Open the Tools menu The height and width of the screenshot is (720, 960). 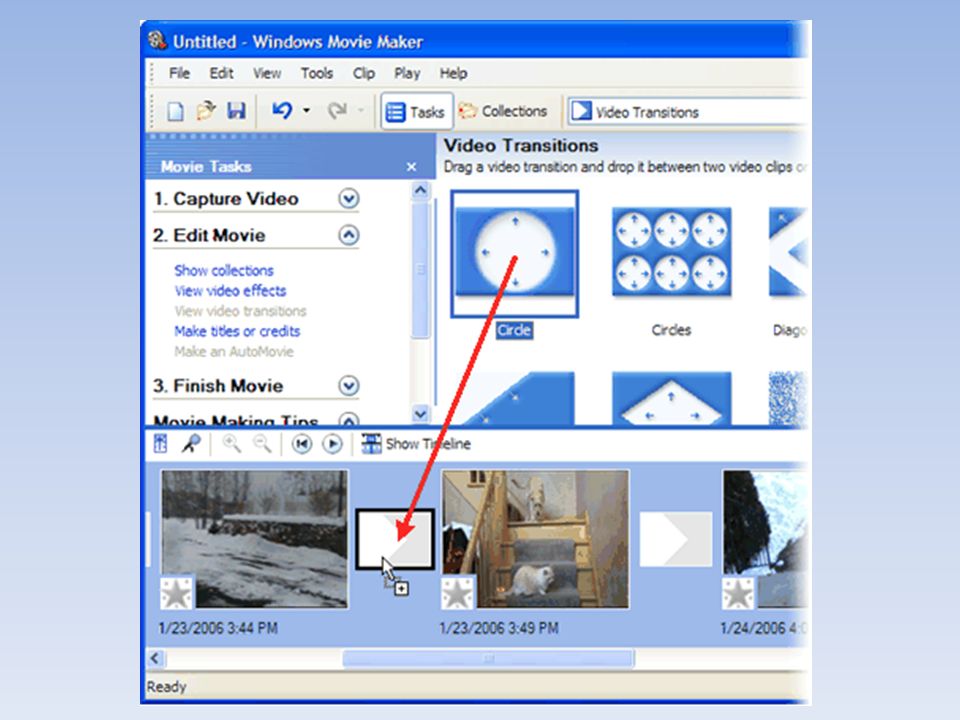click(317, 73)
